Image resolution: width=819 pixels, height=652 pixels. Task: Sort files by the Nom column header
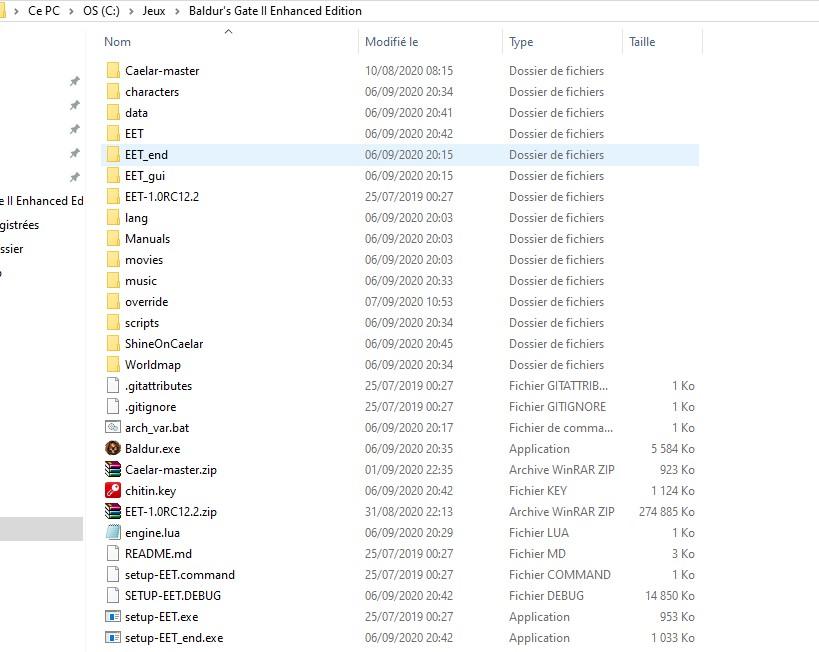coord(118,42)
